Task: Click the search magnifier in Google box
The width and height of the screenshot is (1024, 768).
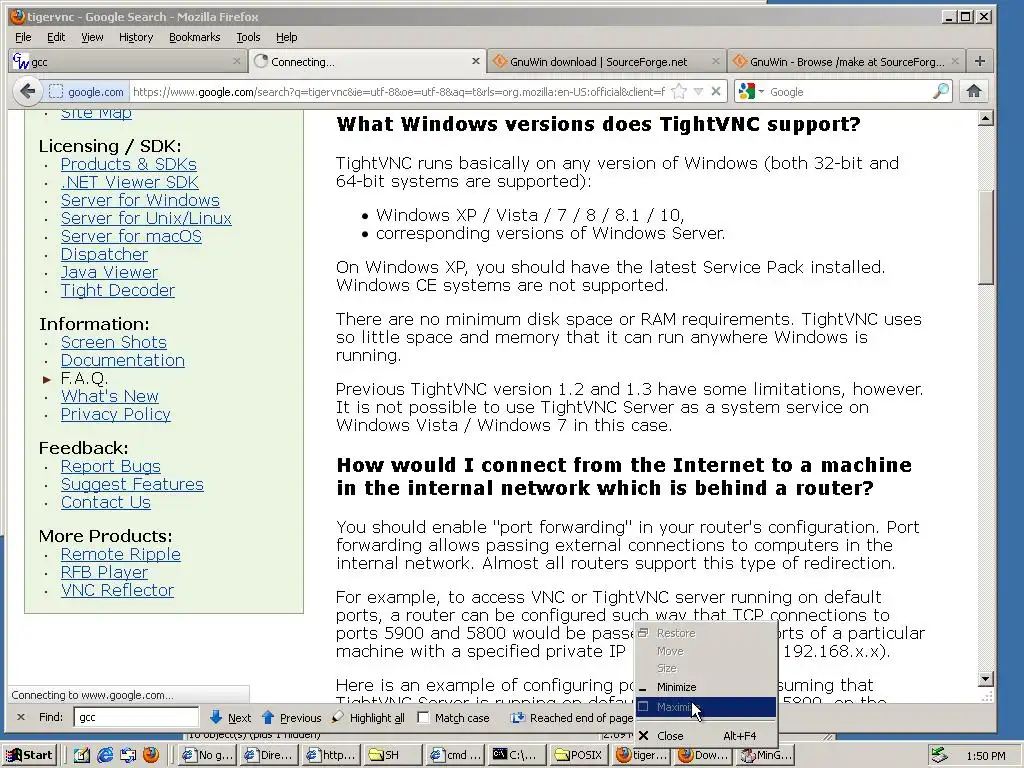Action: click(x=940, y=91)
